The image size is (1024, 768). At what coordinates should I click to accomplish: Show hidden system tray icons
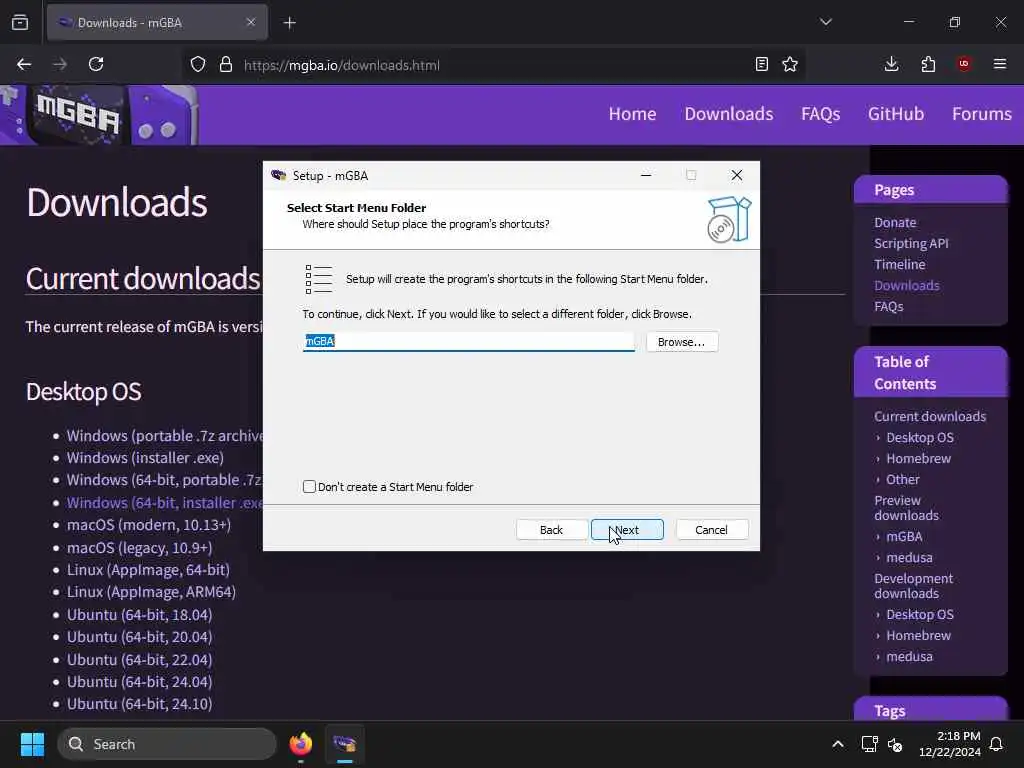click(838, 744)
